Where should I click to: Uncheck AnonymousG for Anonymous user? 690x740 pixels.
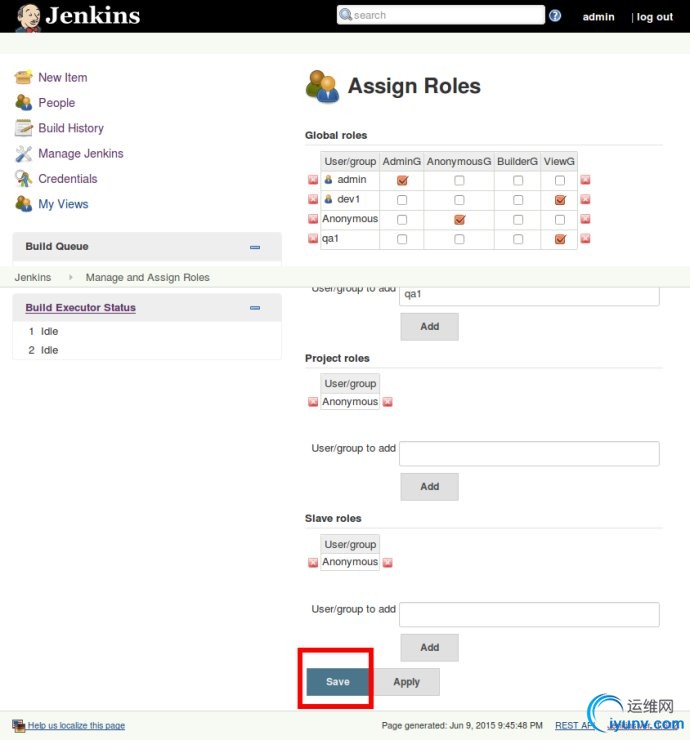(459, 219)
